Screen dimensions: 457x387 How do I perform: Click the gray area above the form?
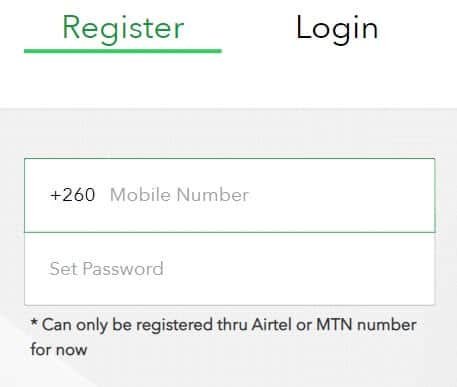(229, 133)
